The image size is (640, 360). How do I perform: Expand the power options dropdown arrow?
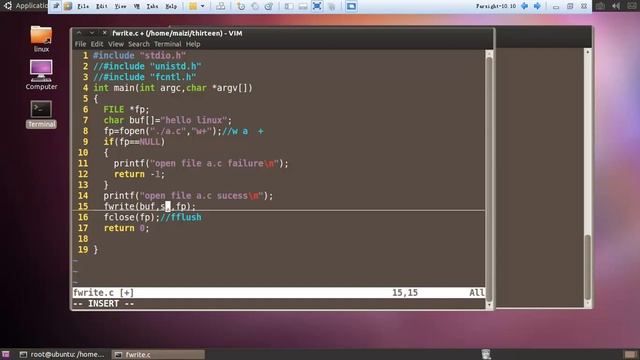pos(202,6)
